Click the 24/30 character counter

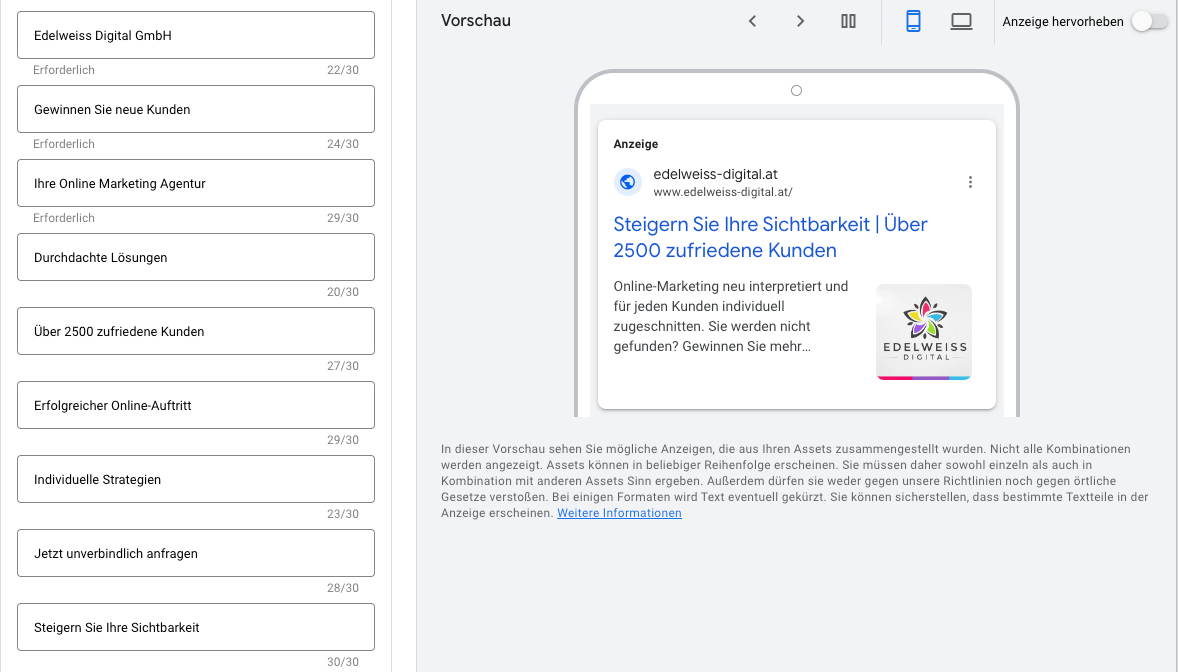click(343, 144)
